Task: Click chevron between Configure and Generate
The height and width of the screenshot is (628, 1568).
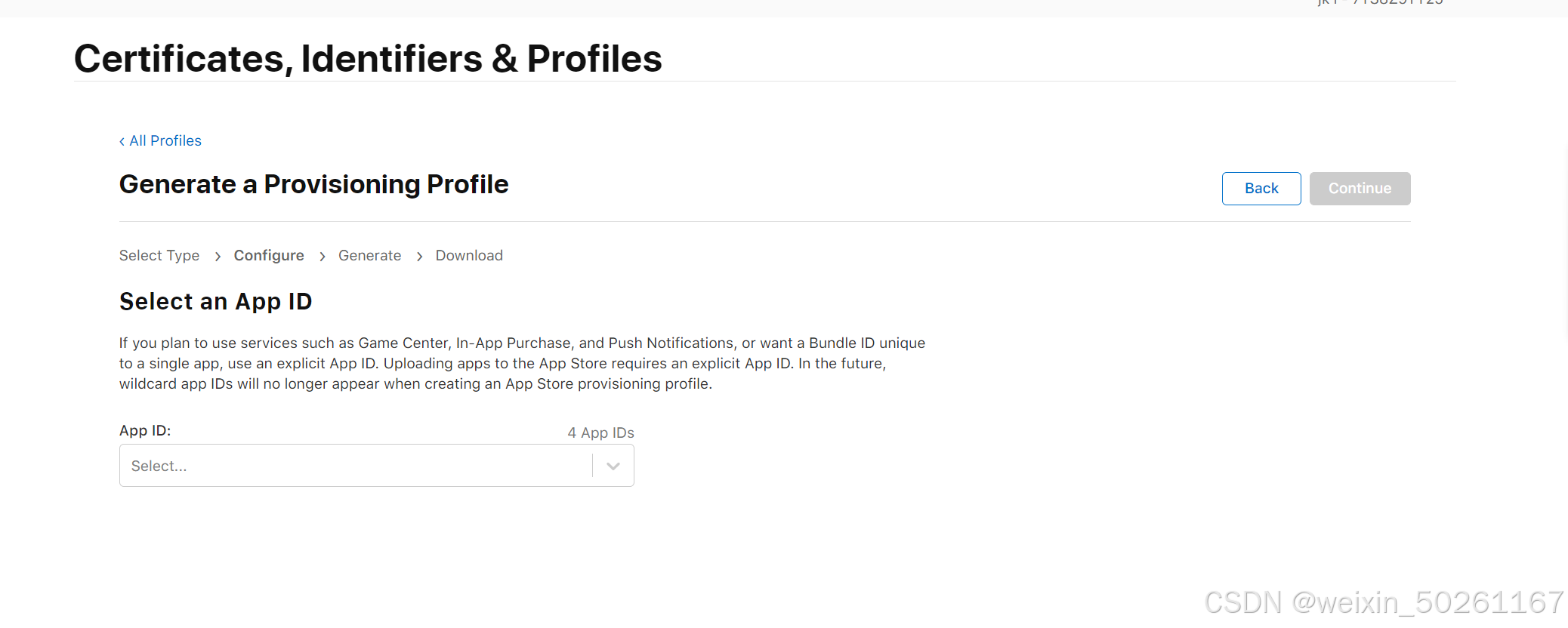Action: pyautogui.click(x=323, y=257)
